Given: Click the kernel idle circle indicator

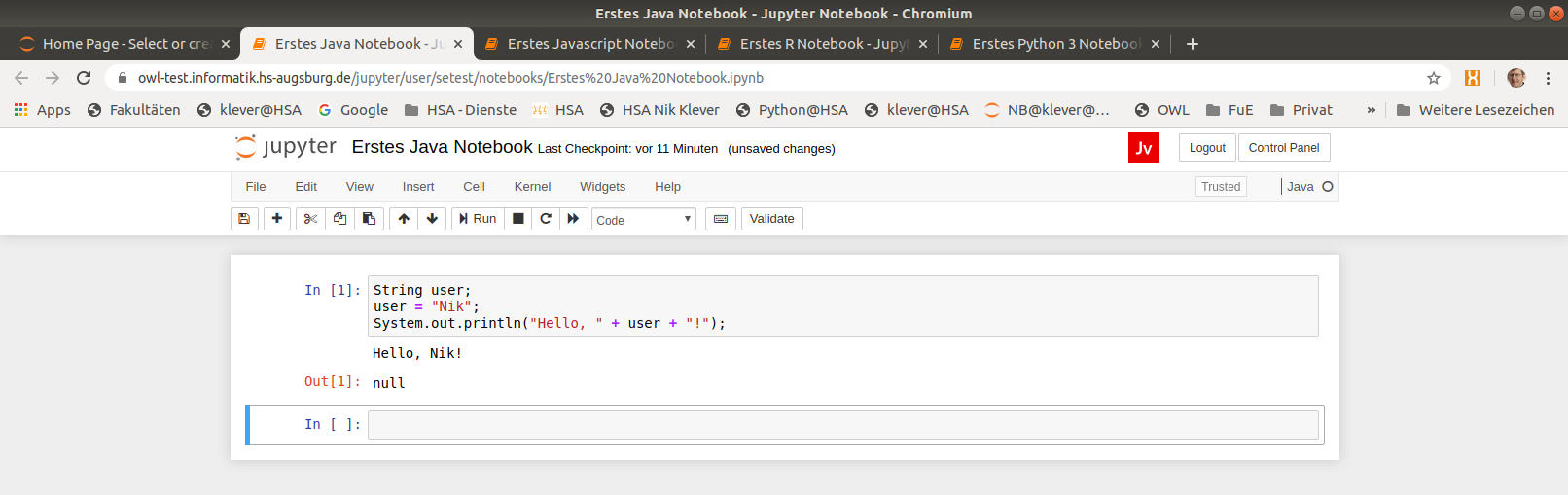Looking at the screenshot, I should 1328,187.
